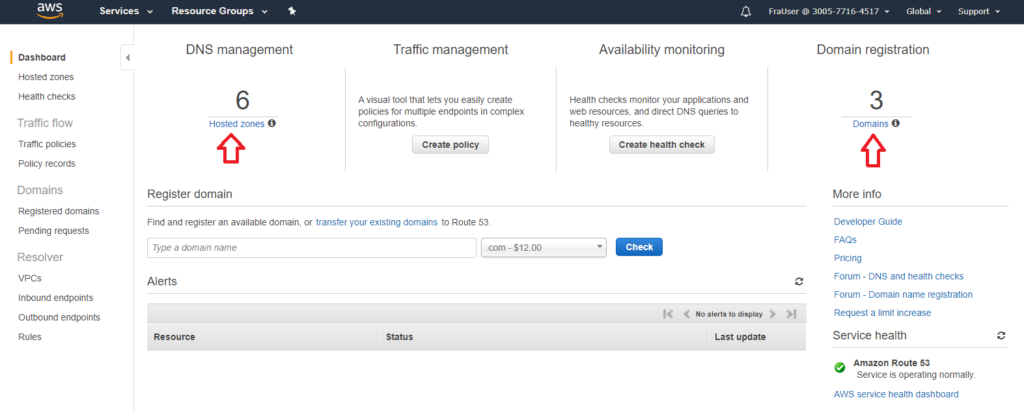Open the transfer your existing domains link
The height and width of the screenshot is (413, 1024).
pos(376,222)
